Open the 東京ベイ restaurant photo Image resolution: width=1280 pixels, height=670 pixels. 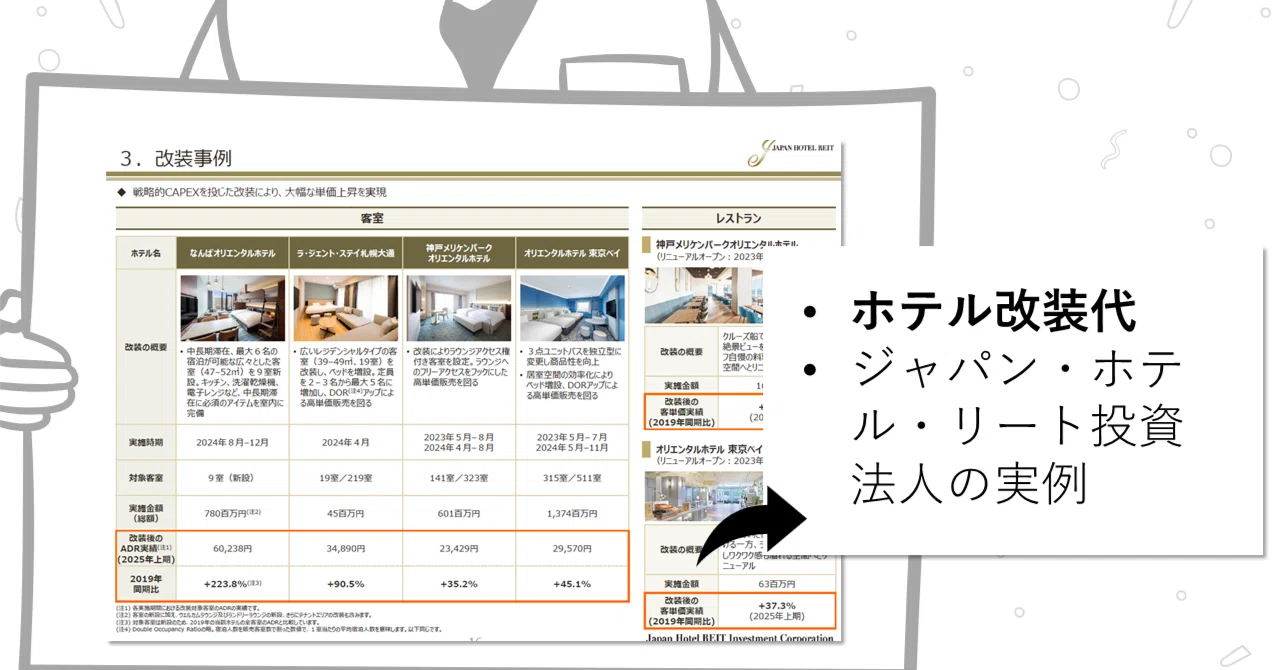point(705,497)
